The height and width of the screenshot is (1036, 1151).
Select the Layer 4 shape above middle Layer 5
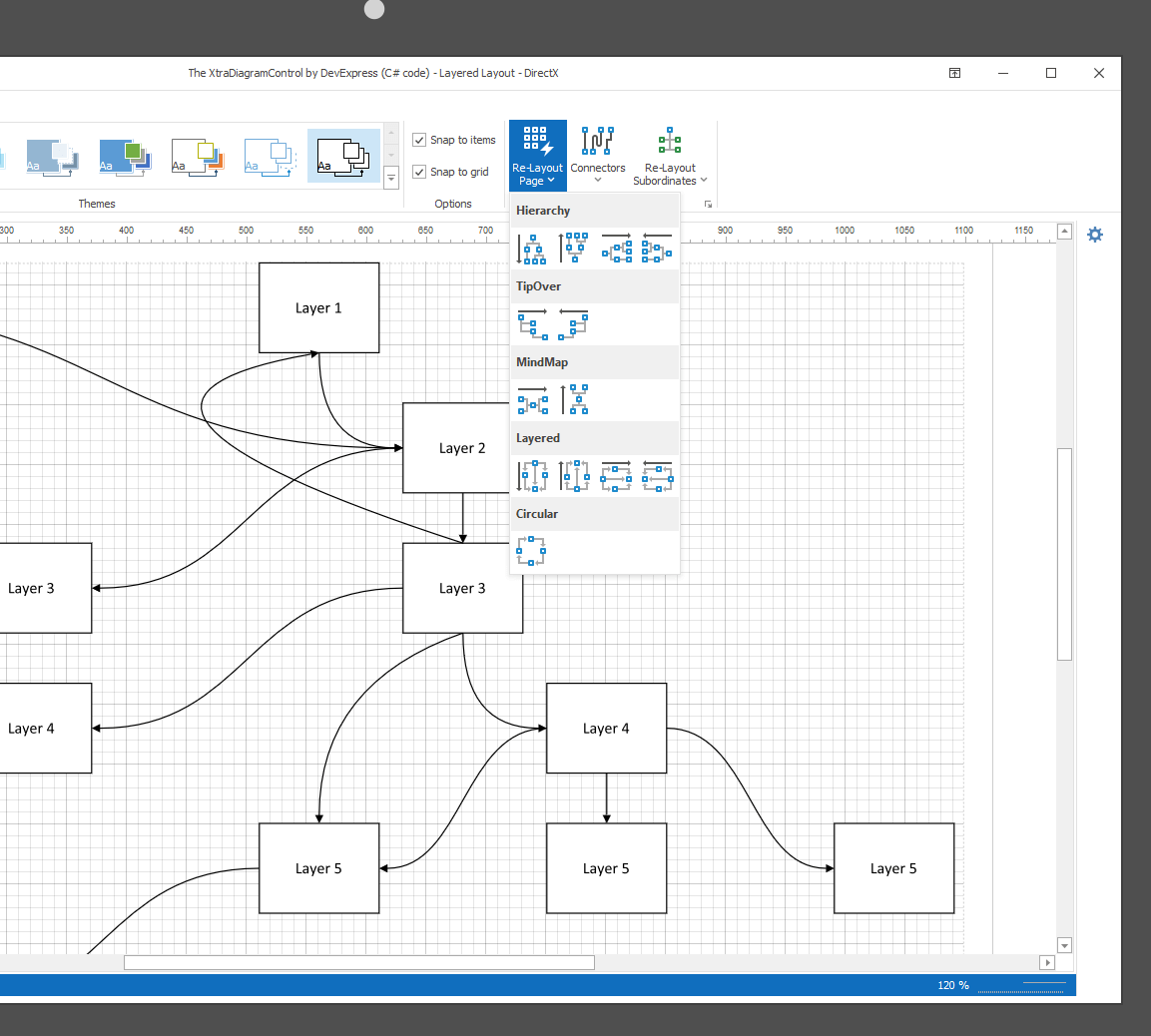[606, 729]
